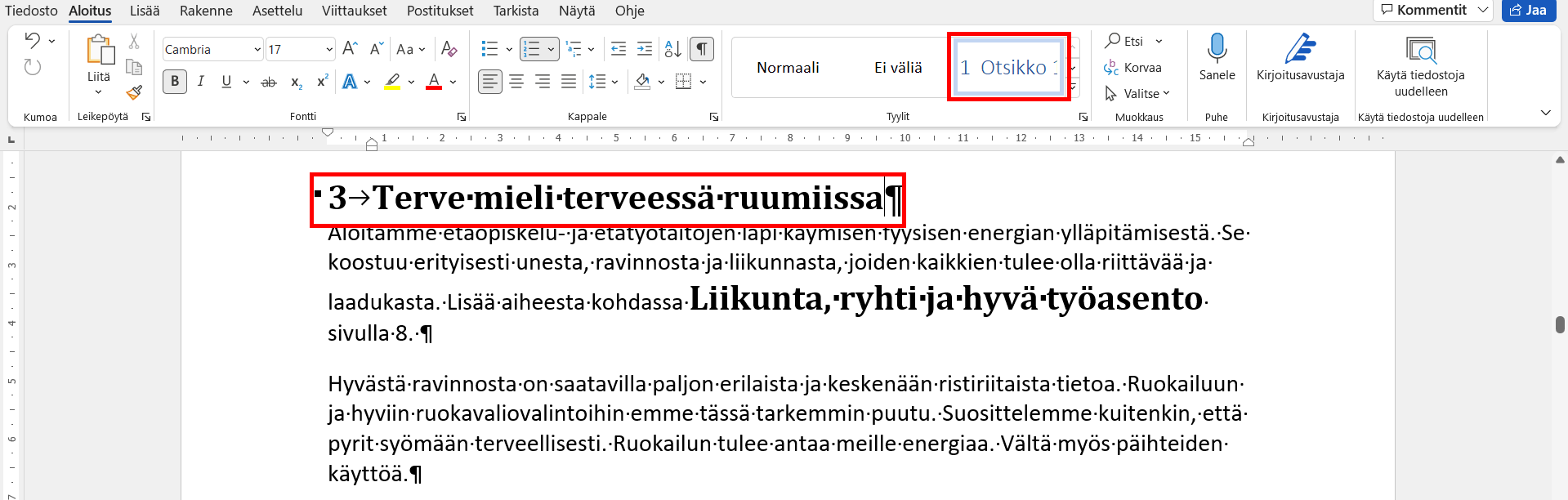Open Kirjoitusavustaja editor pen icon

[1300, 49]
